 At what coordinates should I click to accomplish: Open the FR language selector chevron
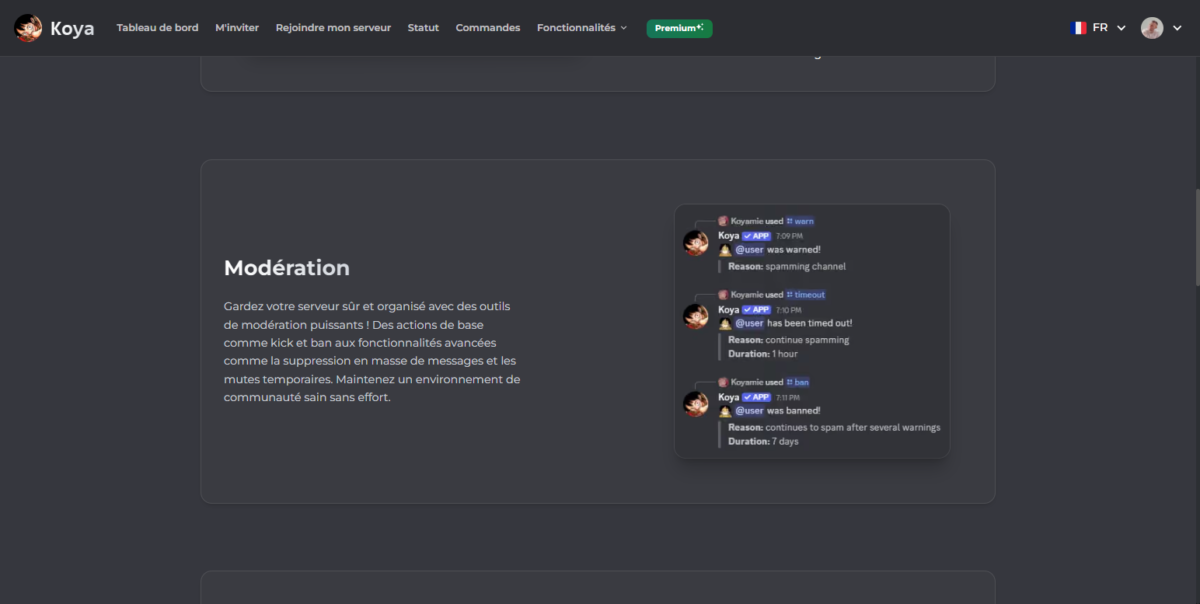click(x=1121, y=28)
